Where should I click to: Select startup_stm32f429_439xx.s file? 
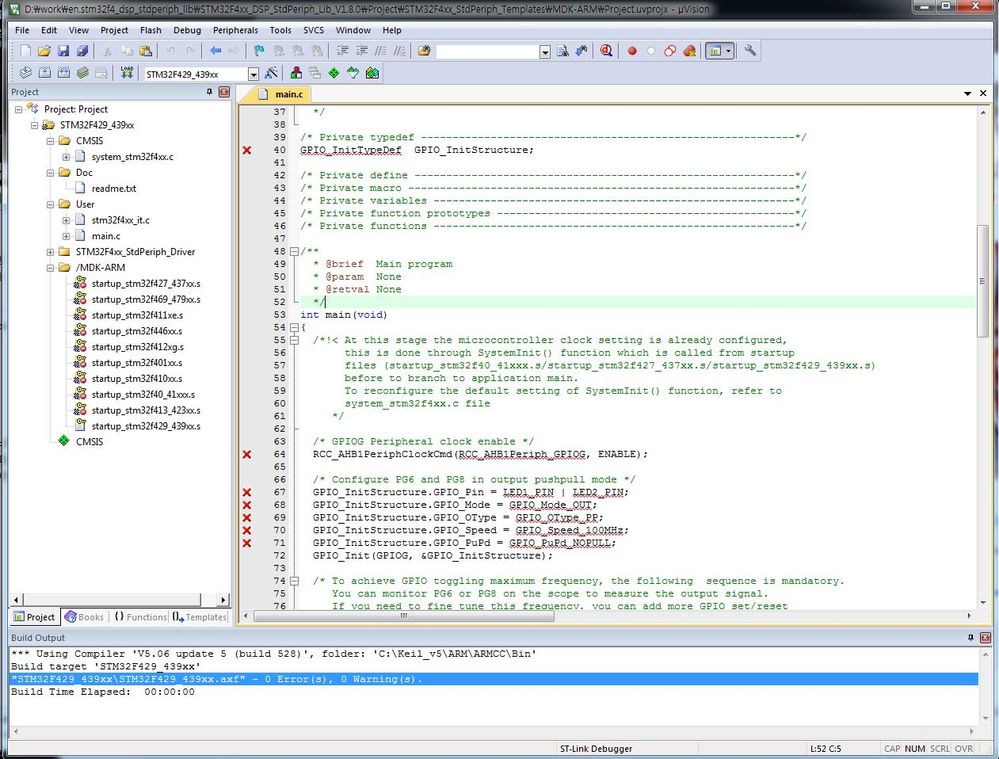point(145,426)
